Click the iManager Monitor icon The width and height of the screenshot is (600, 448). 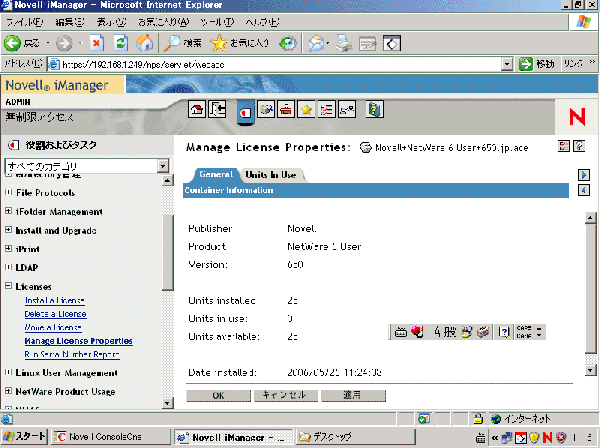347,109
